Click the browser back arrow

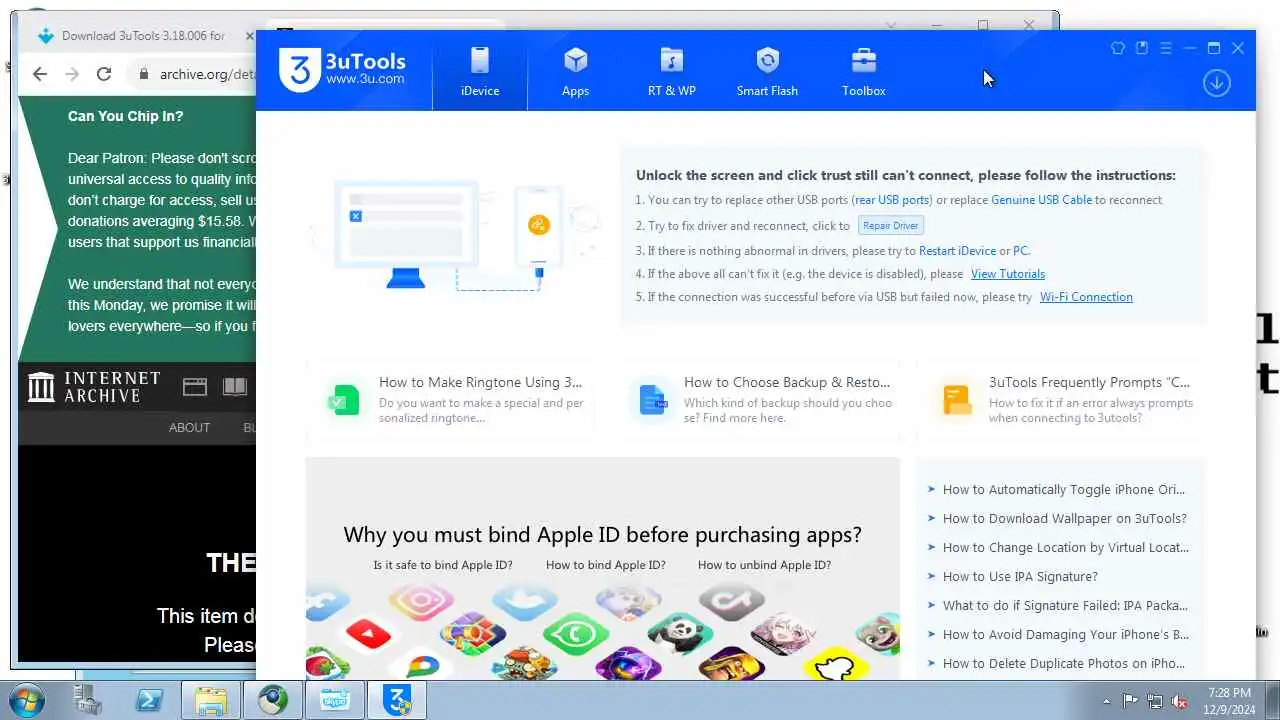(x=40, y=74)
